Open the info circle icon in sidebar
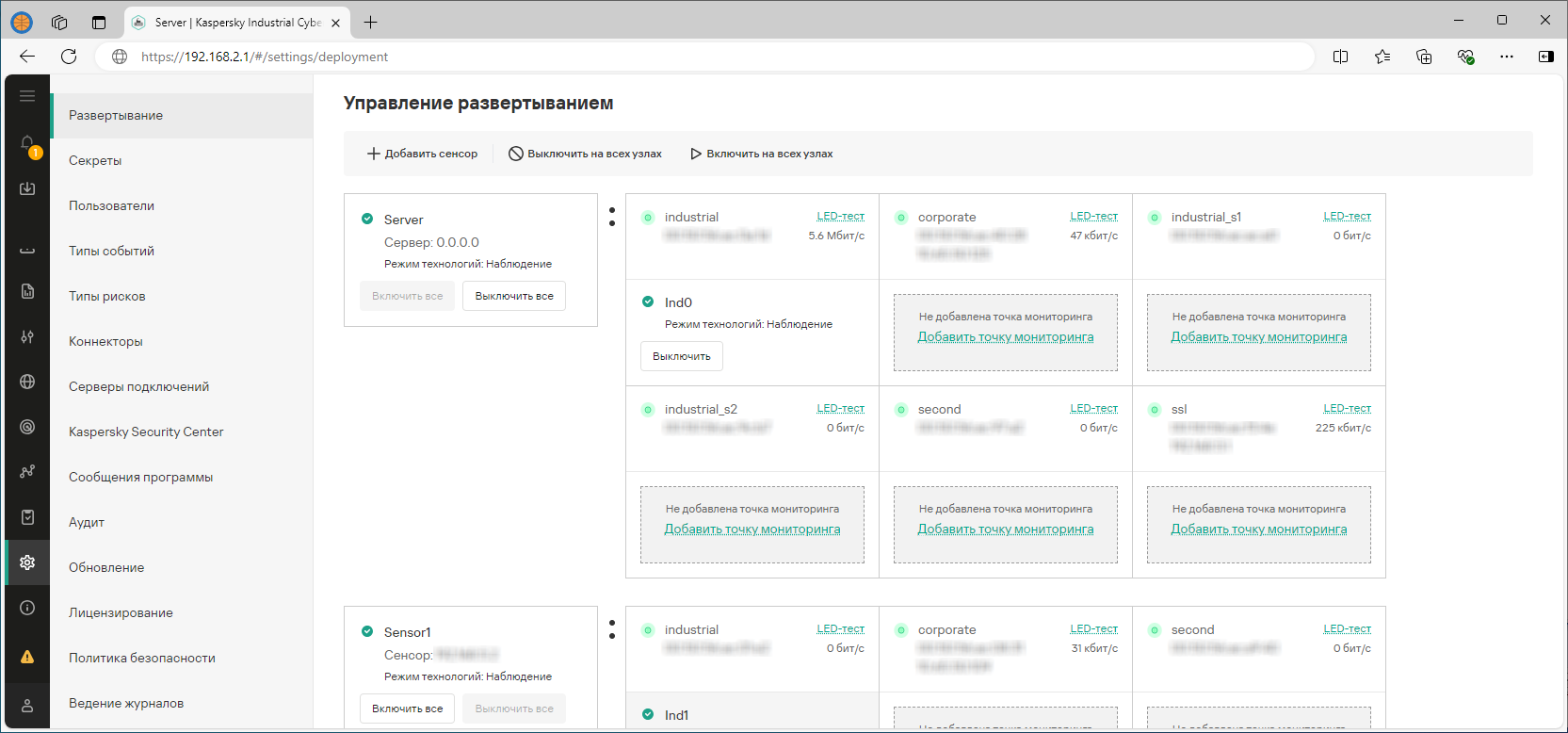 (x=27, y=608)
